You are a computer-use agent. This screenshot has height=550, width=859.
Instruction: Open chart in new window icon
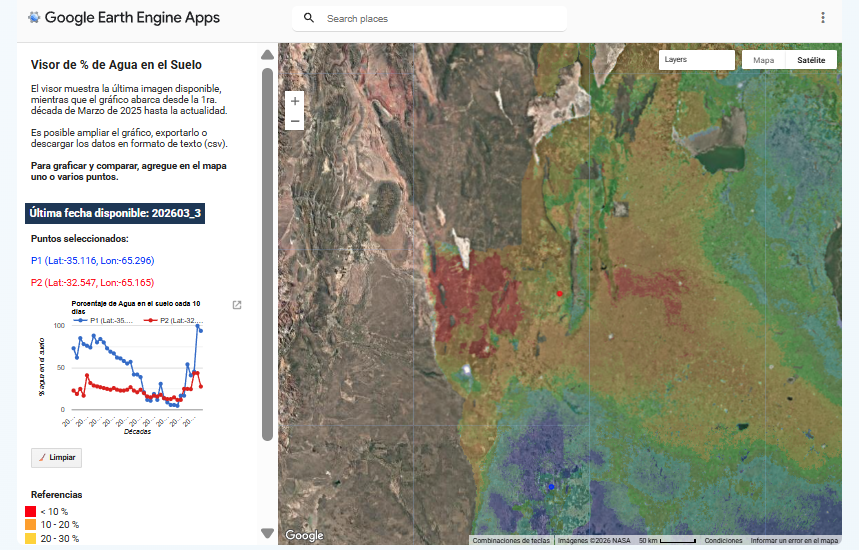pos(237,305)
